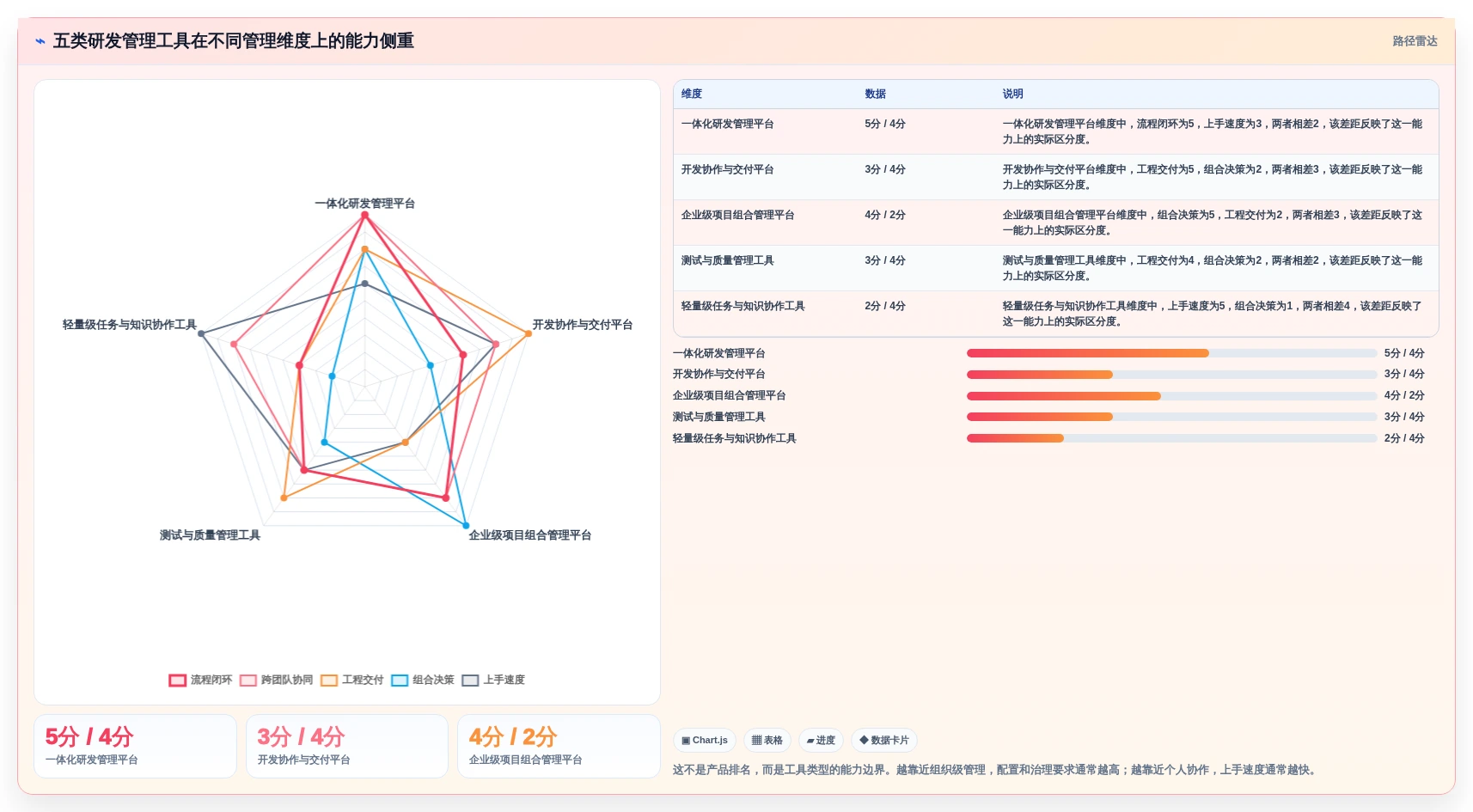Viewport: 1473px width, 812px height.
Task: Click the 开发协作与交付平台 progress bar
Action: [1171, 375]
